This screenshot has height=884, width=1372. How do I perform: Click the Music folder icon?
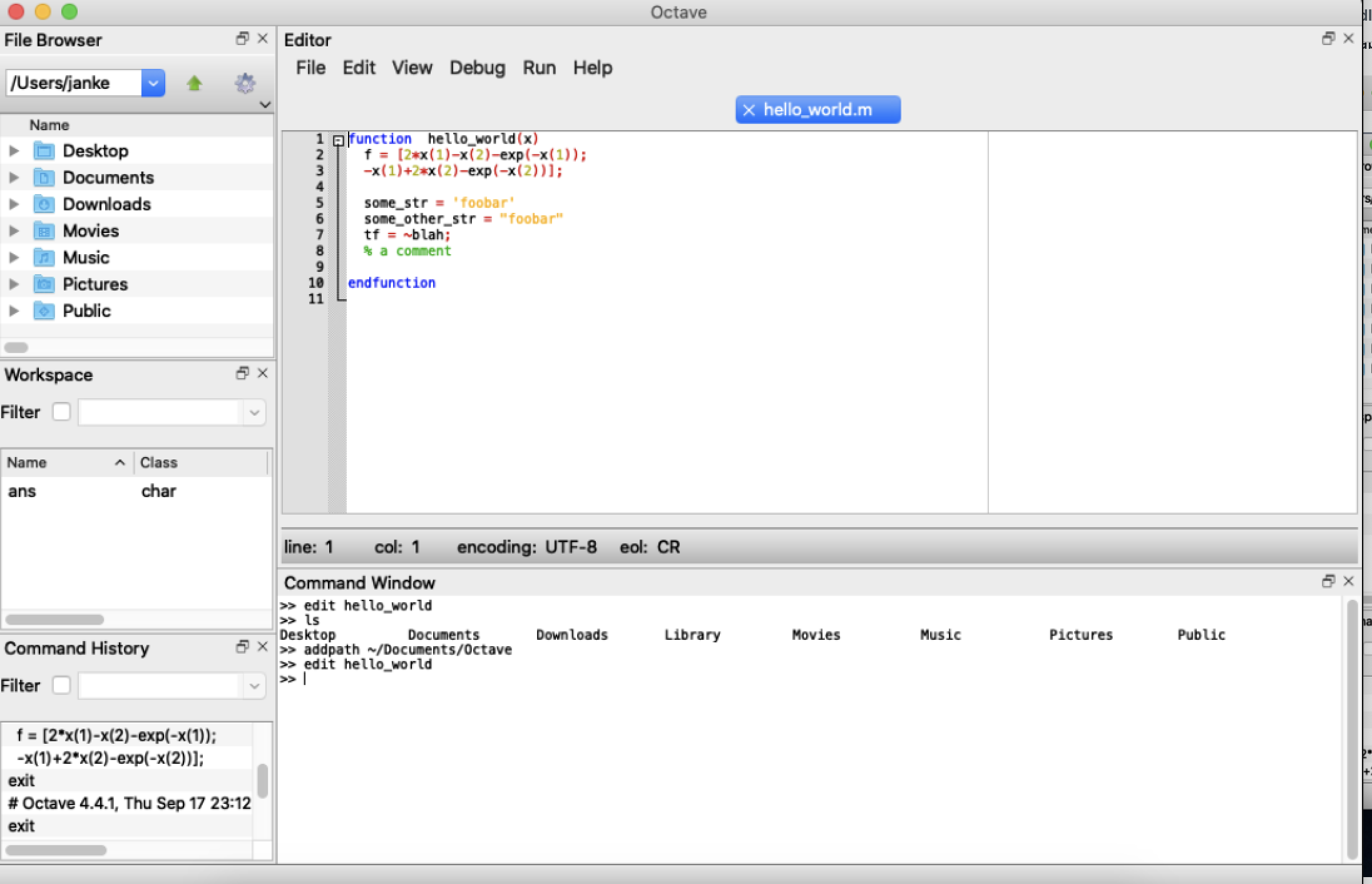44,257
